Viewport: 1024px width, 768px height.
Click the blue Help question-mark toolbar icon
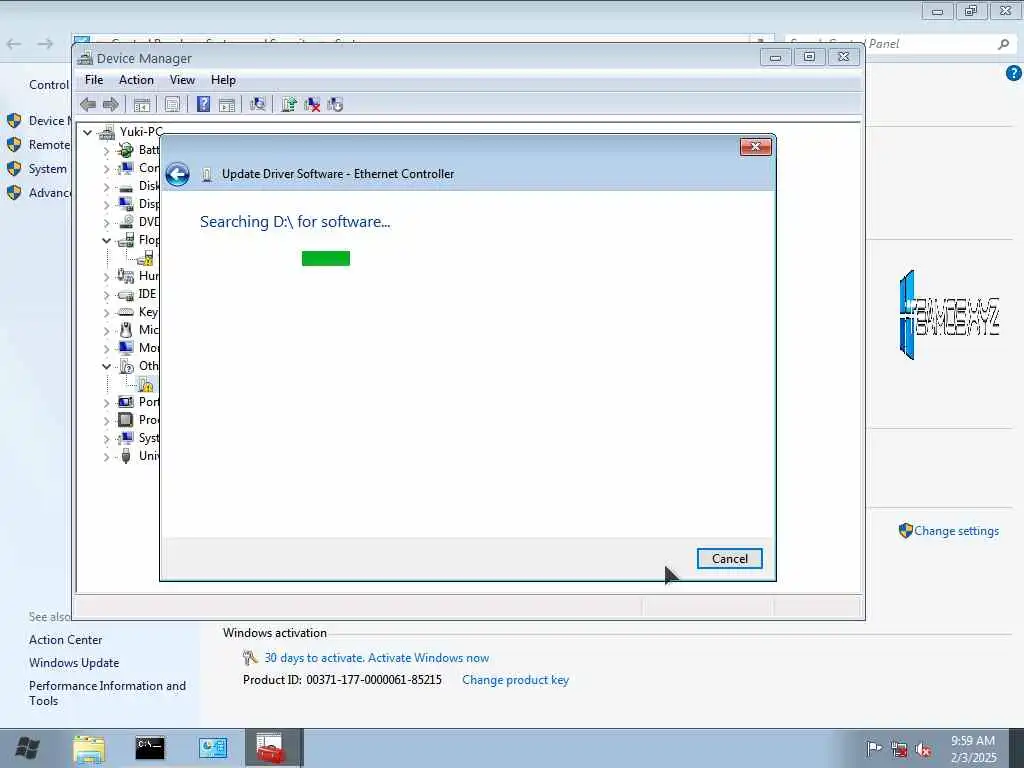coord(204,104)
